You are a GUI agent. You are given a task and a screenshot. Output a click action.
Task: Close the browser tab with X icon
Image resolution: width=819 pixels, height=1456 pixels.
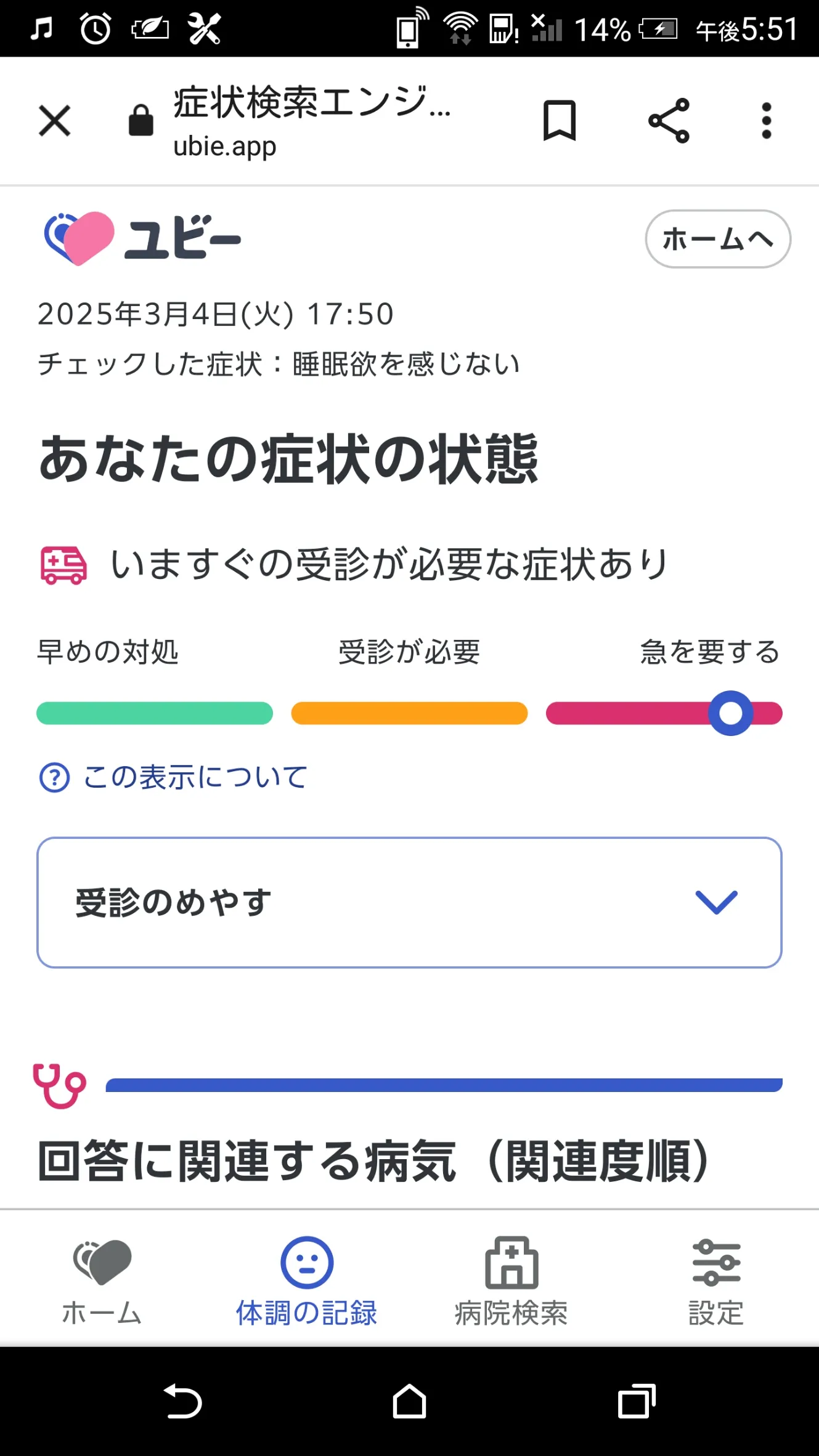pos(54,120)
